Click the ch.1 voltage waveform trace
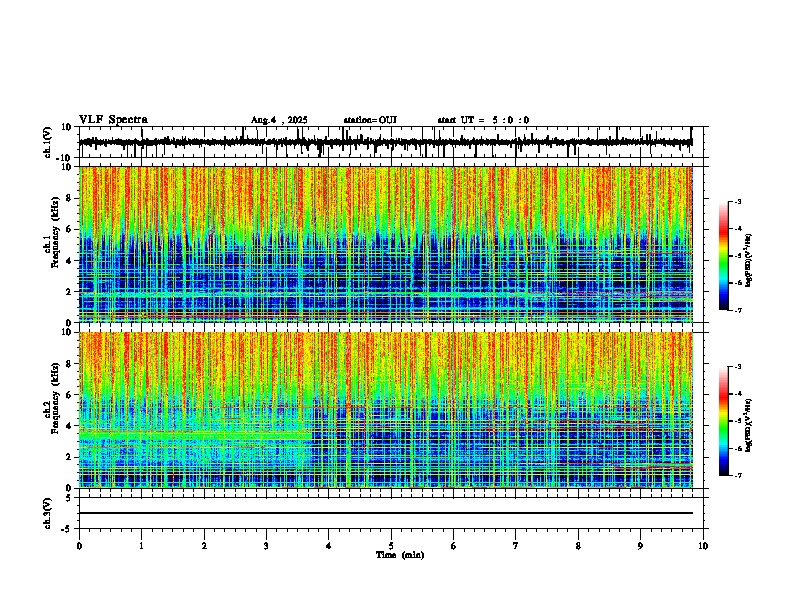The width and height of the screenshot is (792, 612). click(385, 142)
